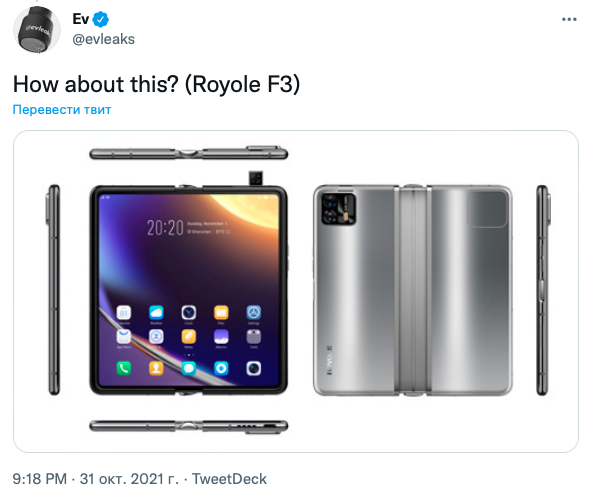Click the orange contacts app icon

(x=156, y=368)
